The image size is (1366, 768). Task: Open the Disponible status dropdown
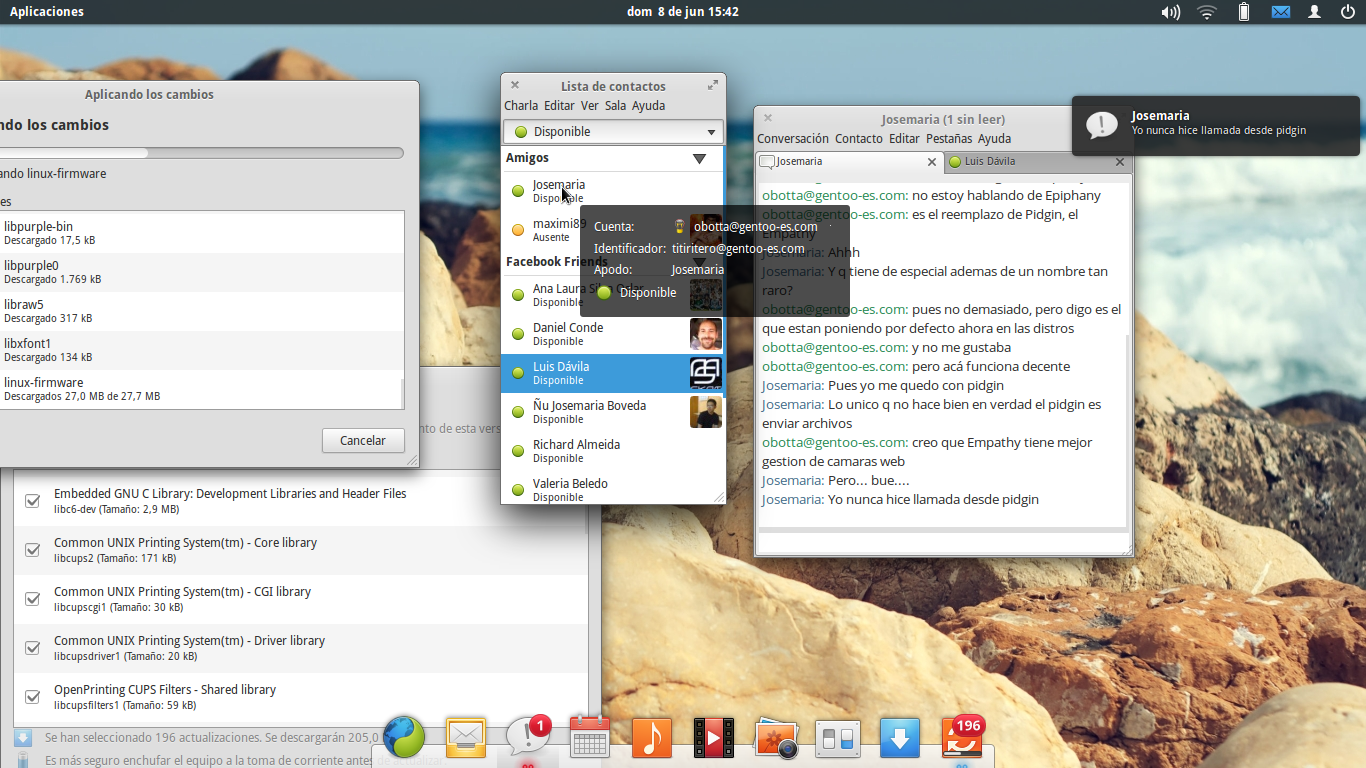pos(613,132)
